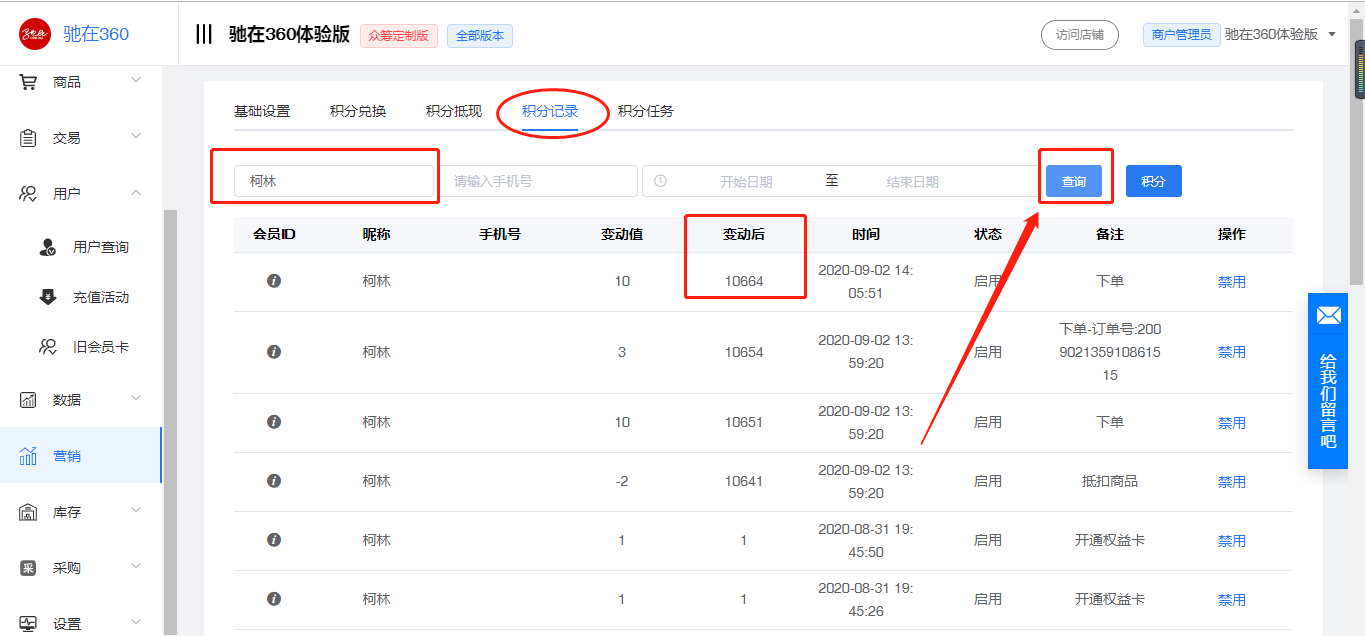
Task: Click the 变动后 column header
Action: point(744,234)
